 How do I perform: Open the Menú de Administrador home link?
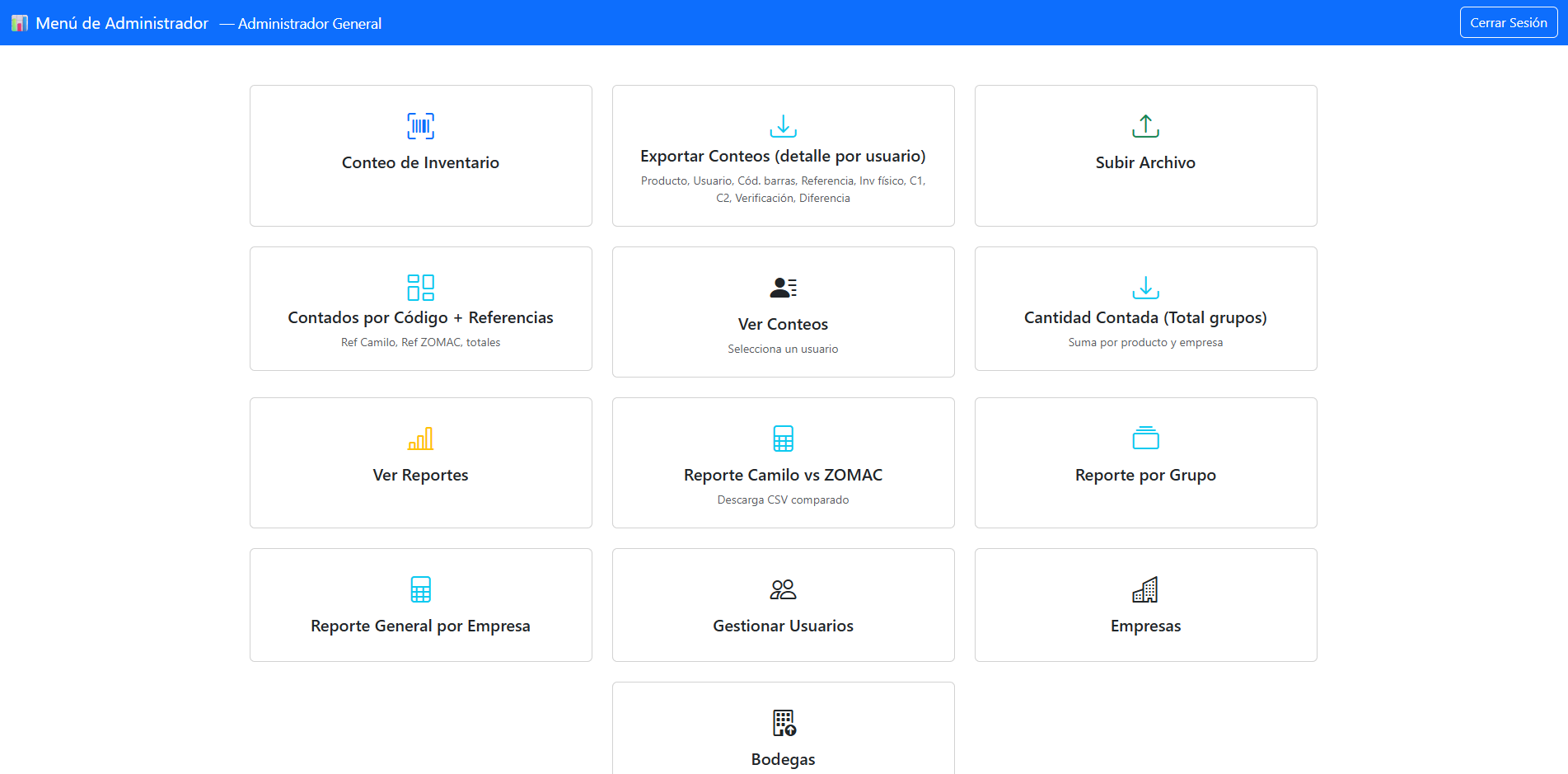121,23
